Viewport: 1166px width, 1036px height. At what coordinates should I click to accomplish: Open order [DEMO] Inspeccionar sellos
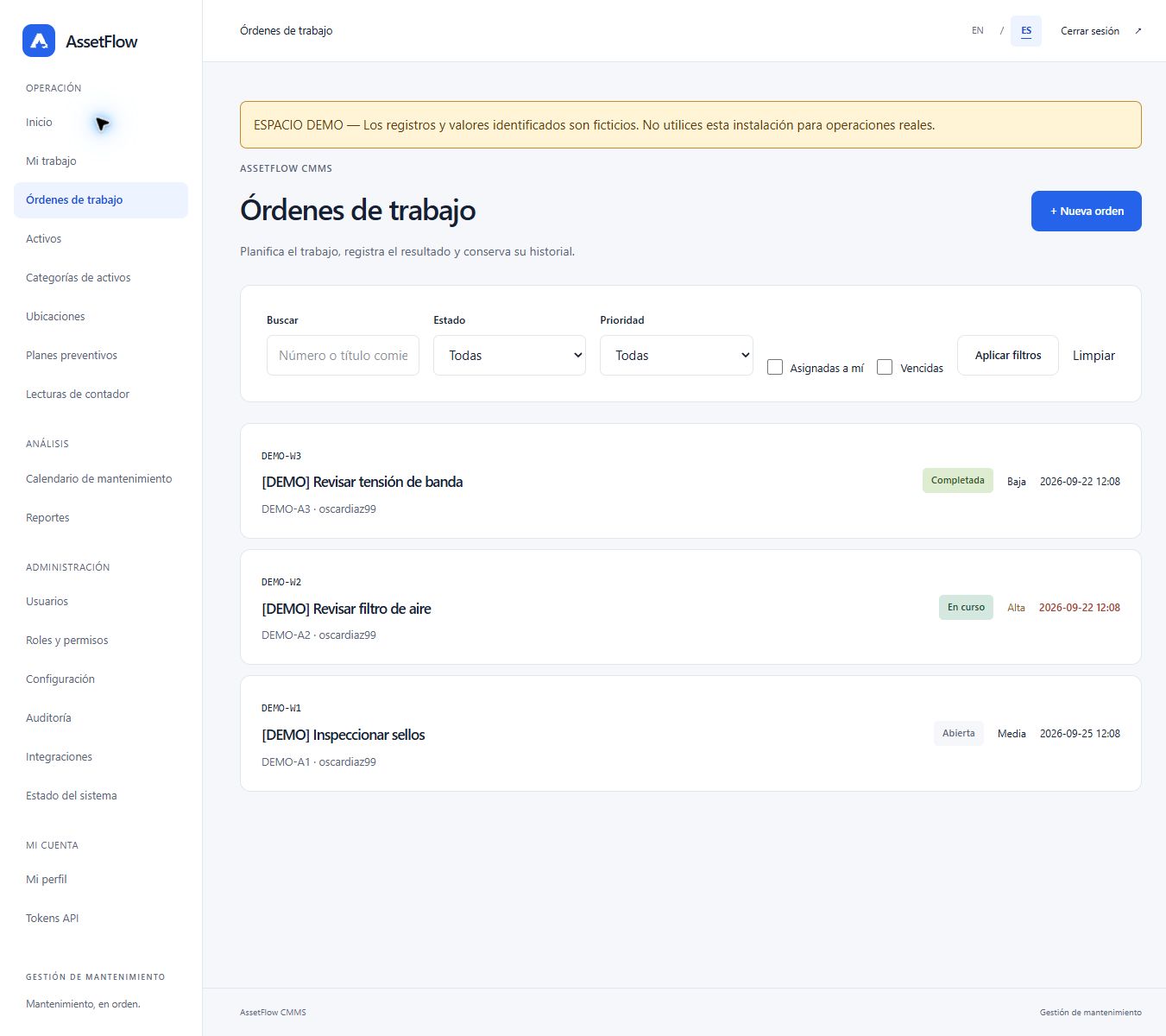pos(343,735)
